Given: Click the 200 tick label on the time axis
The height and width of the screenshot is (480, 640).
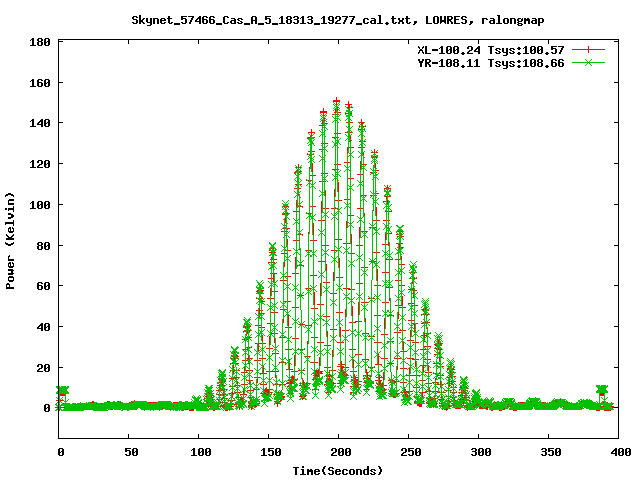Looking at the screenshot, I should pyautogui.click(x=341, y=452).
